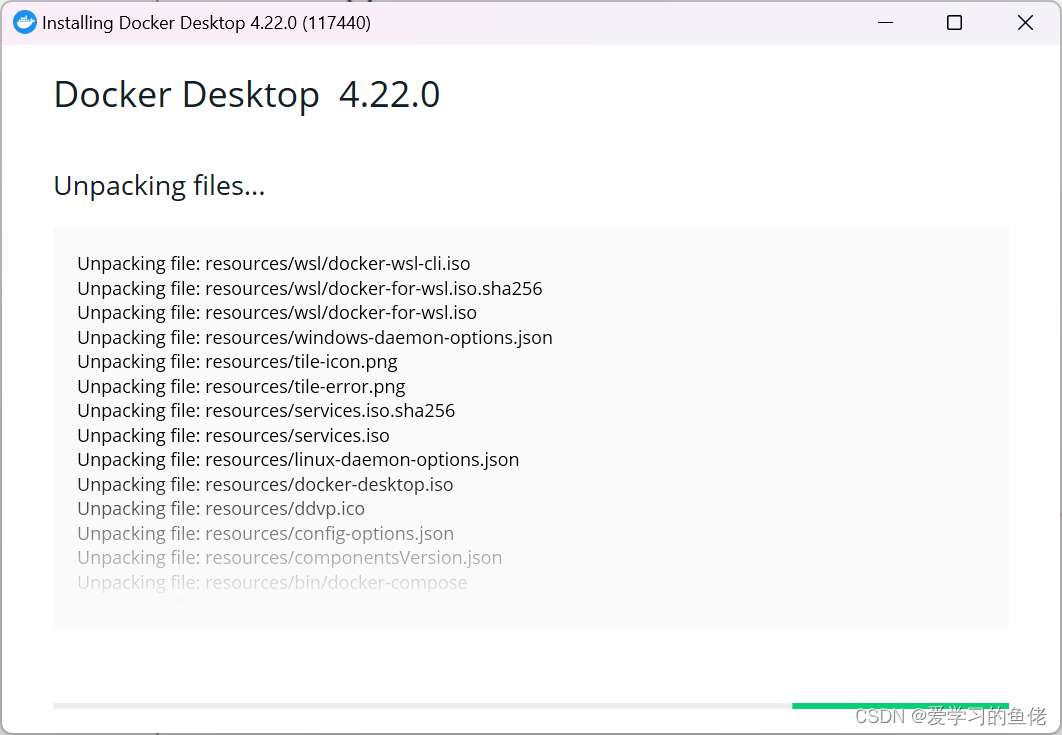Viewport: 1062px width, 735px height.
Task: Click the window title 'Installing Docker Desktop 4.22.0 (117440)'
Action: point(206,23)
